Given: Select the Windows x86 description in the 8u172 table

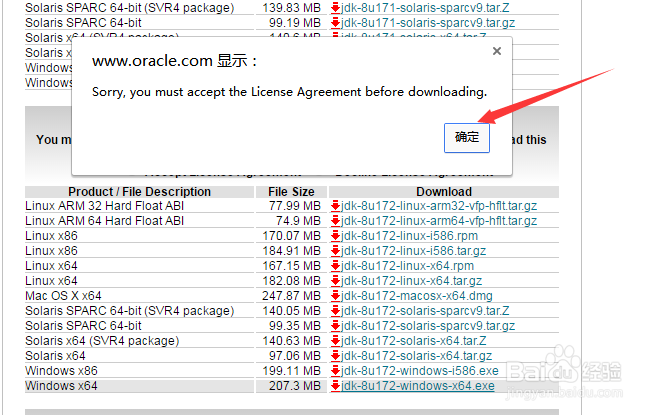Looking at the screenshot, I should click(61, 371).
